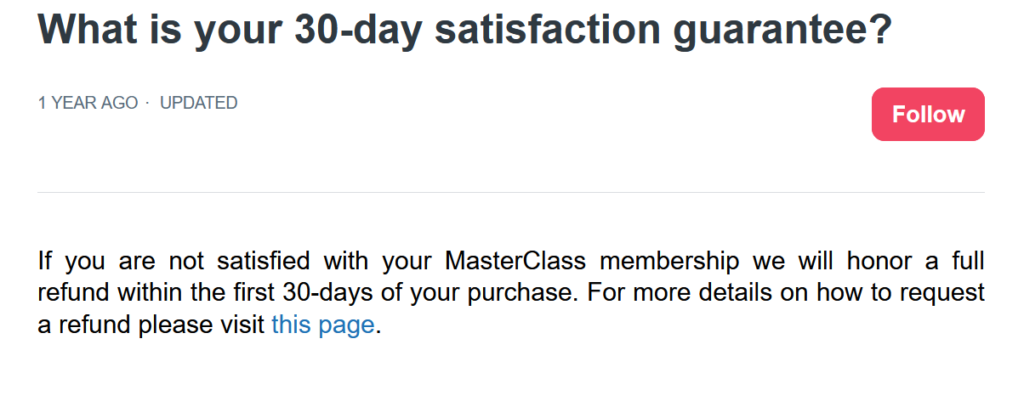Click the pink Follow button
This screenshot has height=401, width=1024.
click(928, 114)
